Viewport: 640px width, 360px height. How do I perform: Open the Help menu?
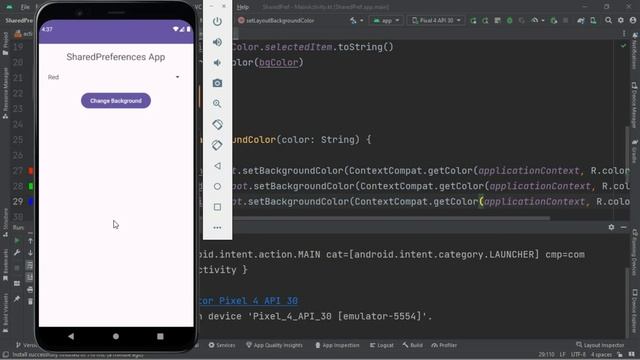(243, 7)
